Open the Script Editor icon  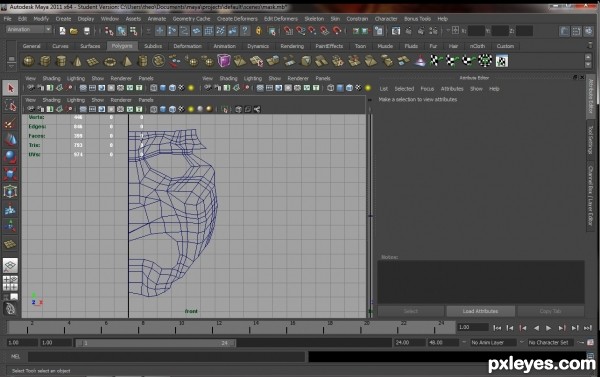[x=590, y=357]
